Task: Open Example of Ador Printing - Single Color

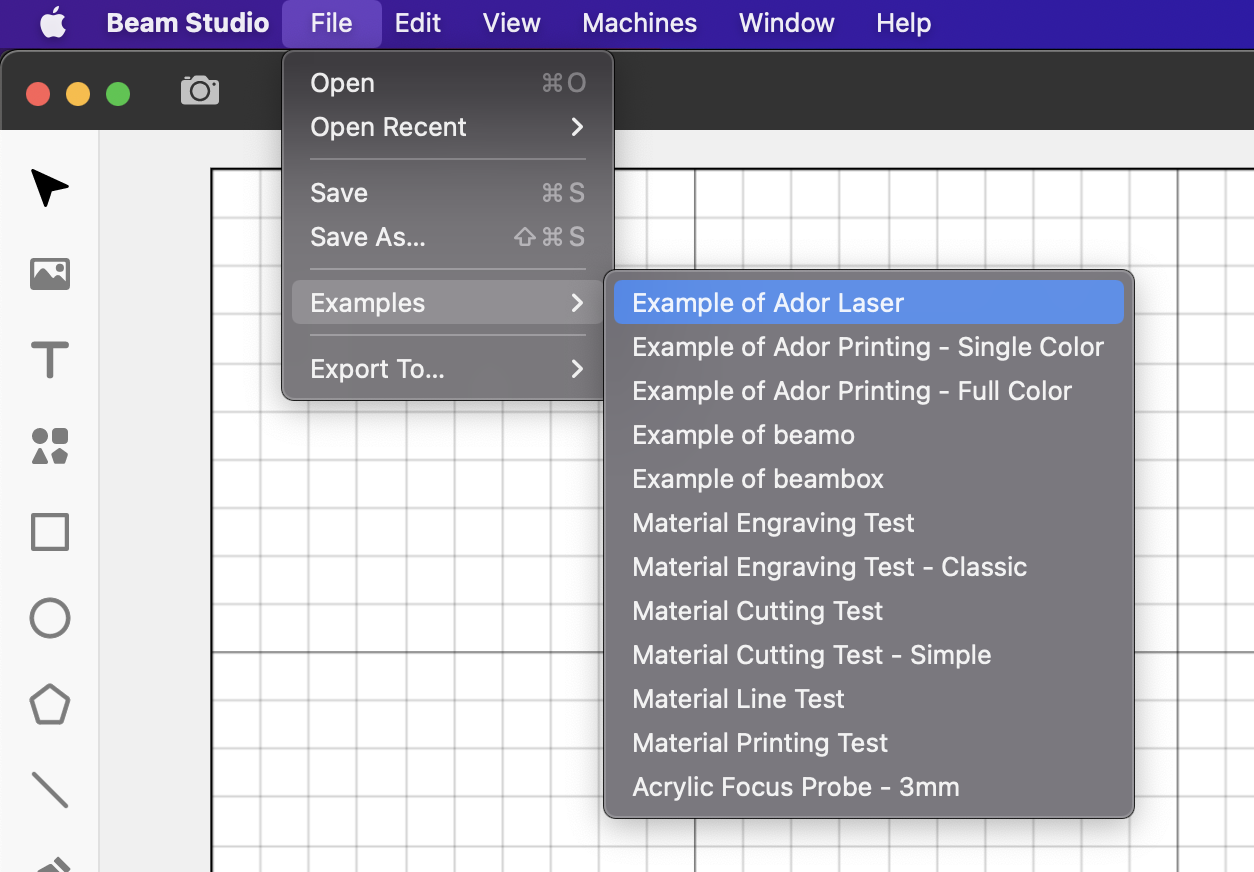Action: tap(869, 347)
